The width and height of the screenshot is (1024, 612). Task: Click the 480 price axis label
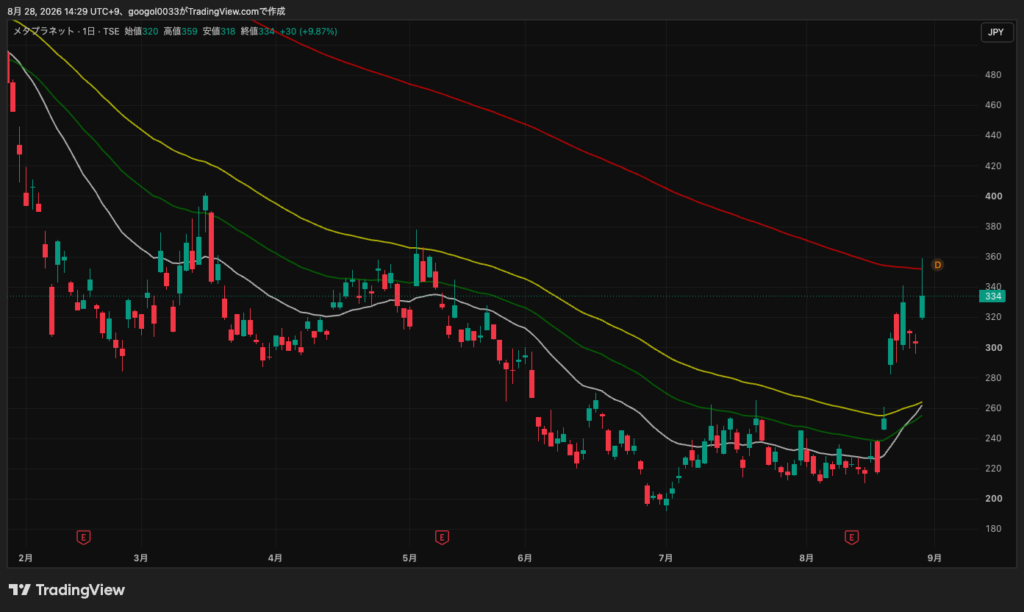(x=993, y=75)
